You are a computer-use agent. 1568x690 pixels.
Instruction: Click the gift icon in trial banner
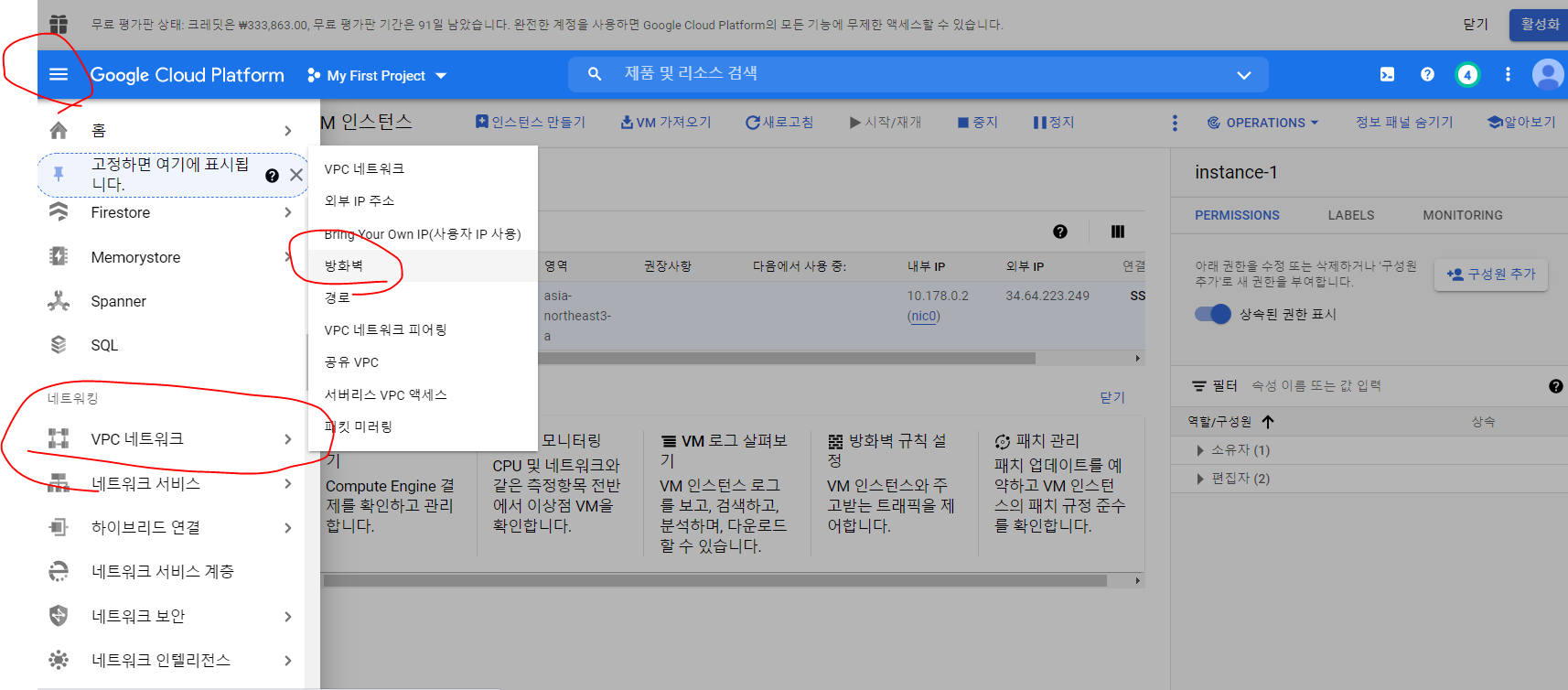tap(59, 24)
